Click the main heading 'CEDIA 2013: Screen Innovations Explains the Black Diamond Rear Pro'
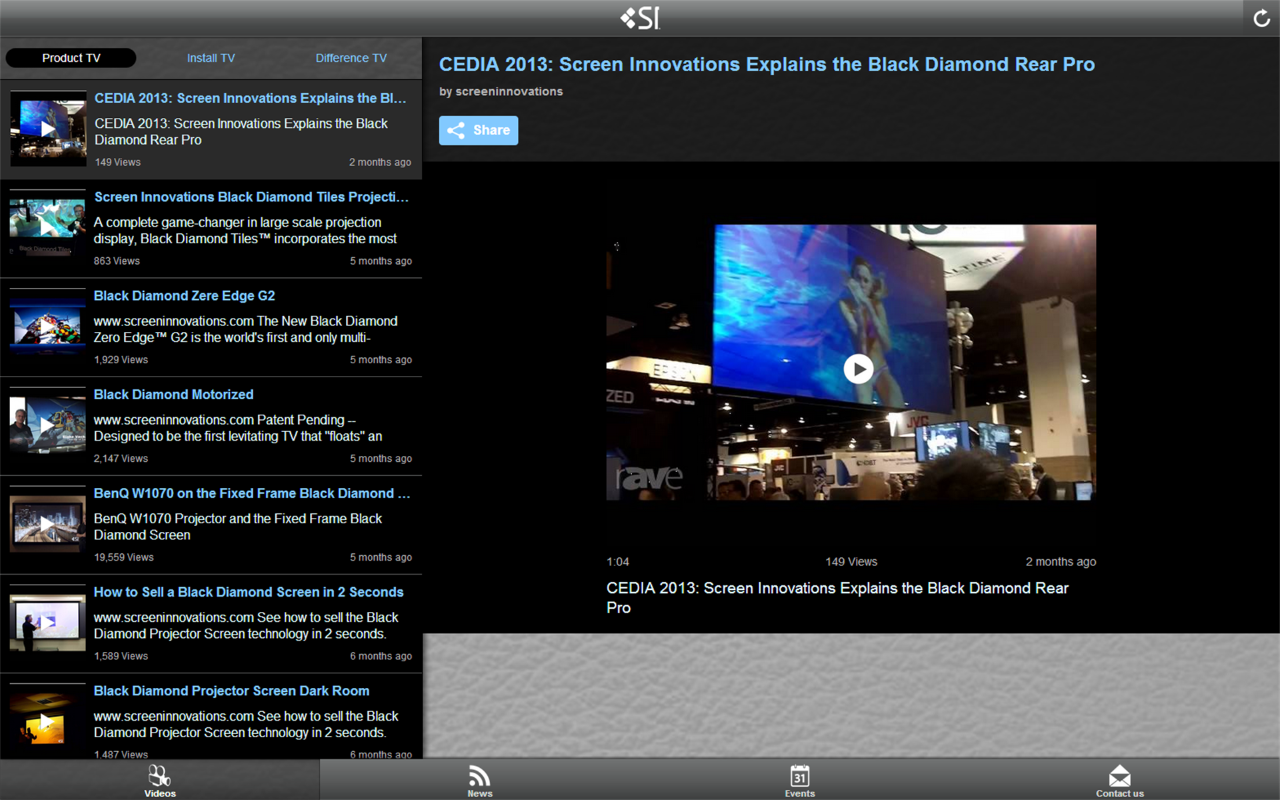Image resolution: width=1280 pixels, height=800 pixels. coord(767,64)
